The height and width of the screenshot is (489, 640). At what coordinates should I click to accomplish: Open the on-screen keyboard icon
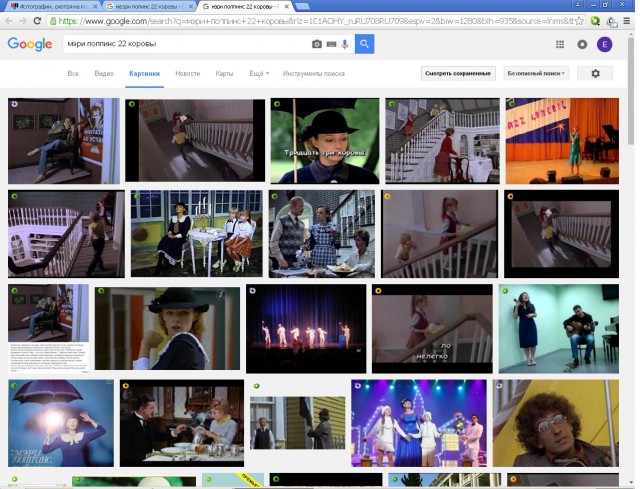click(x=331, y=44)
